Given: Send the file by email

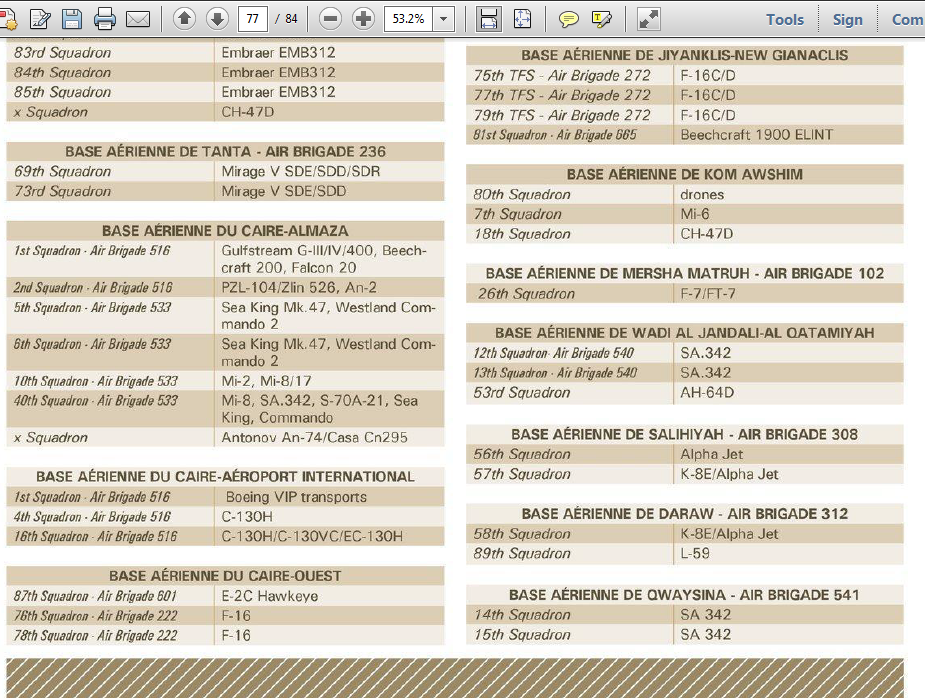Looking at the screenshot, I should (138, 19).
